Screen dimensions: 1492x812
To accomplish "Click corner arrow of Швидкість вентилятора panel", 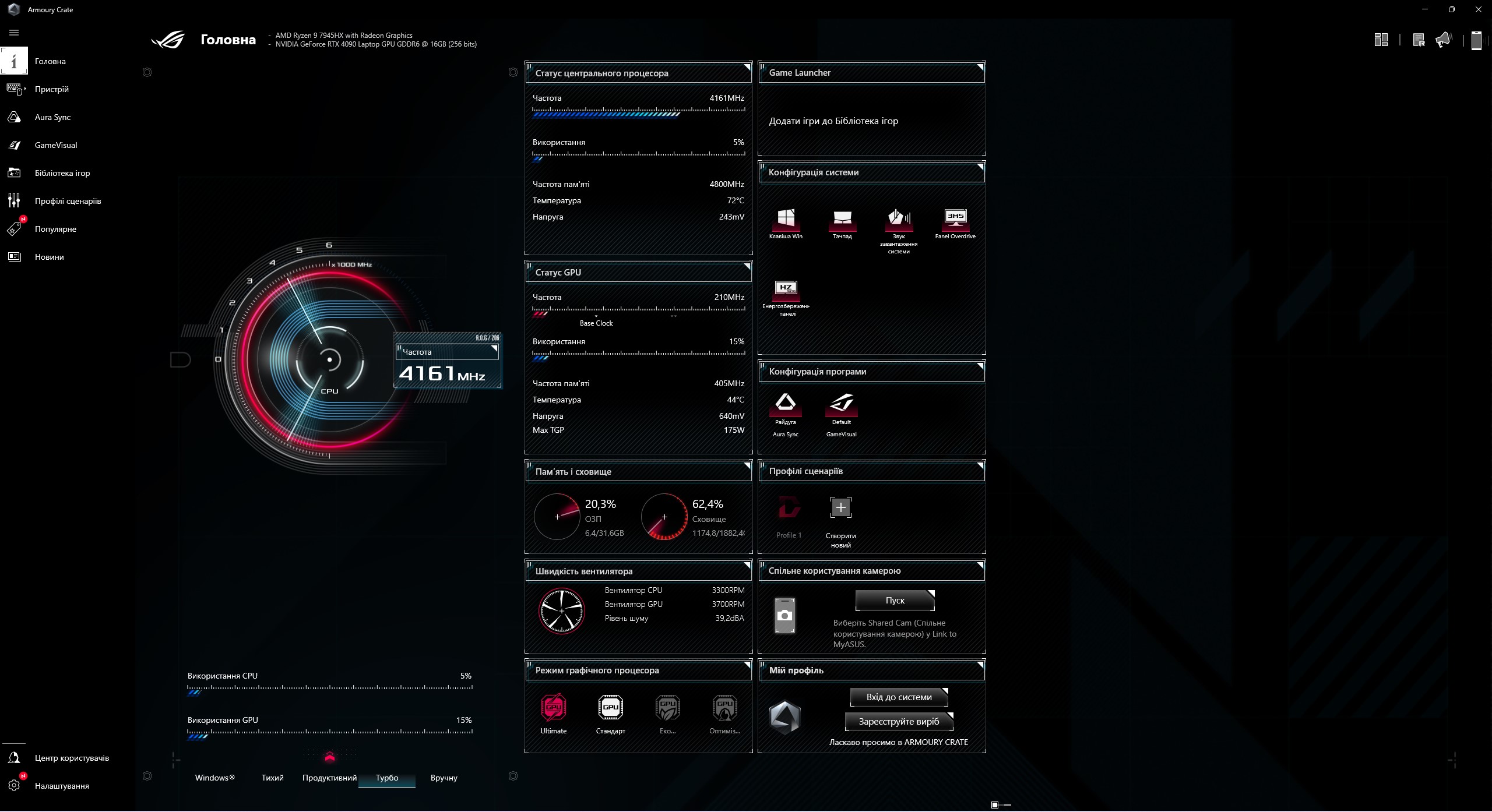I will pos(747,566).
